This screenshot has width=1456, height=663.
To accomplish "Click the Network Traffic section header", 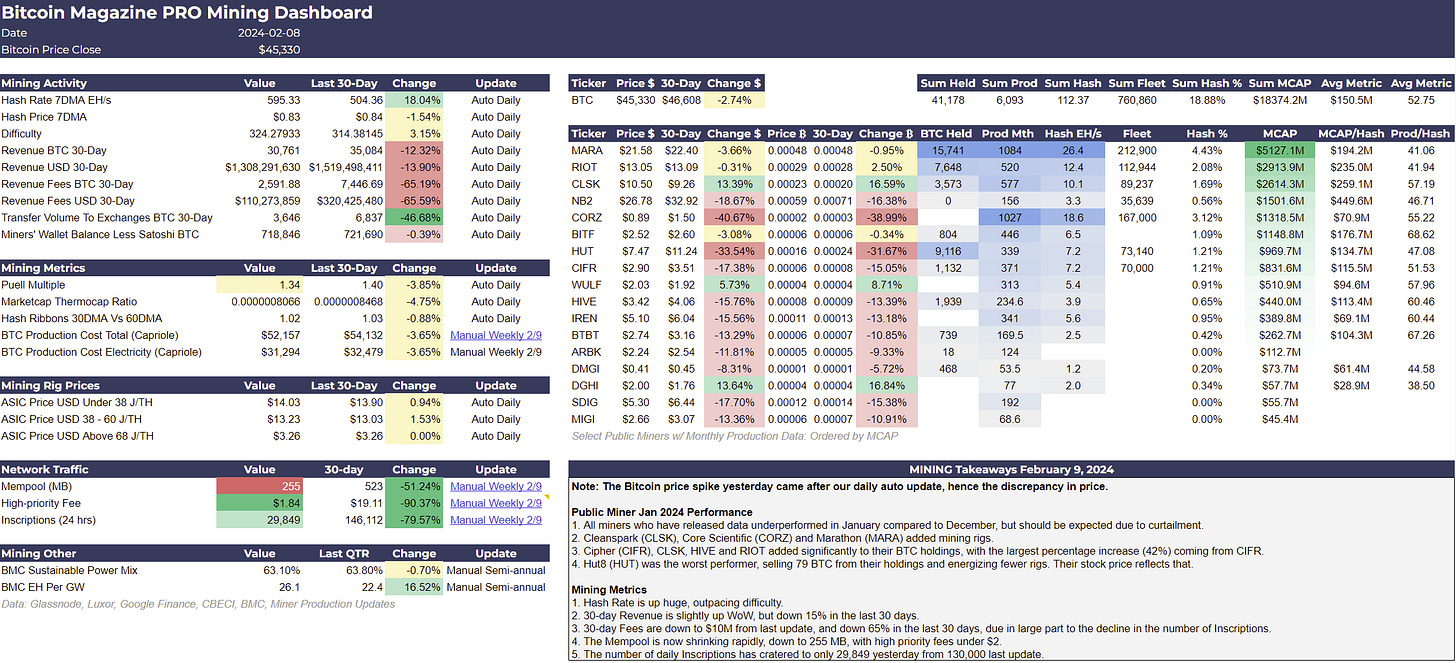I will 45,469.
